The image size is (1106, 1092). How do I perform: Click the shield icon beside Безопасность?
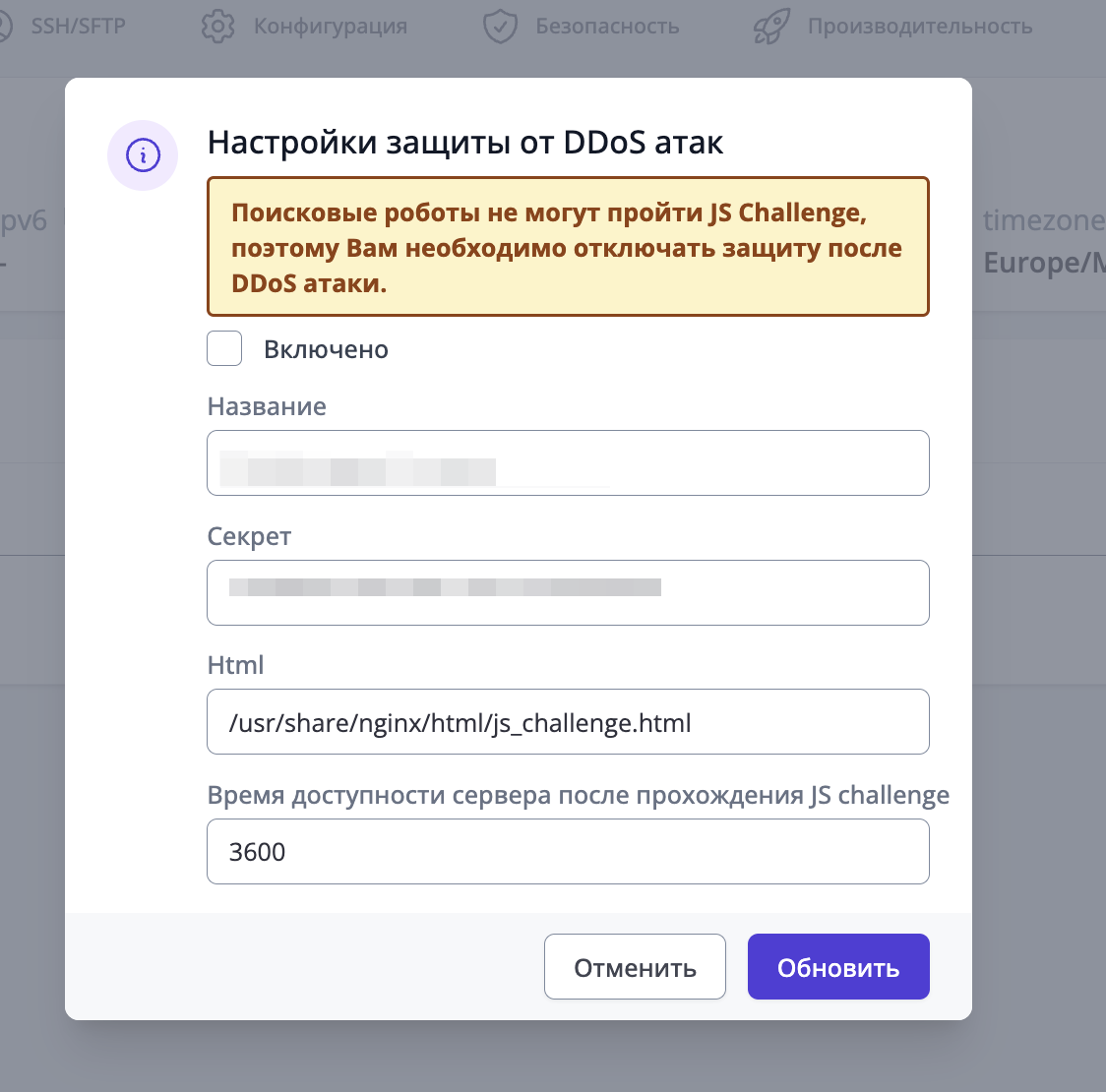coord(501,27)
